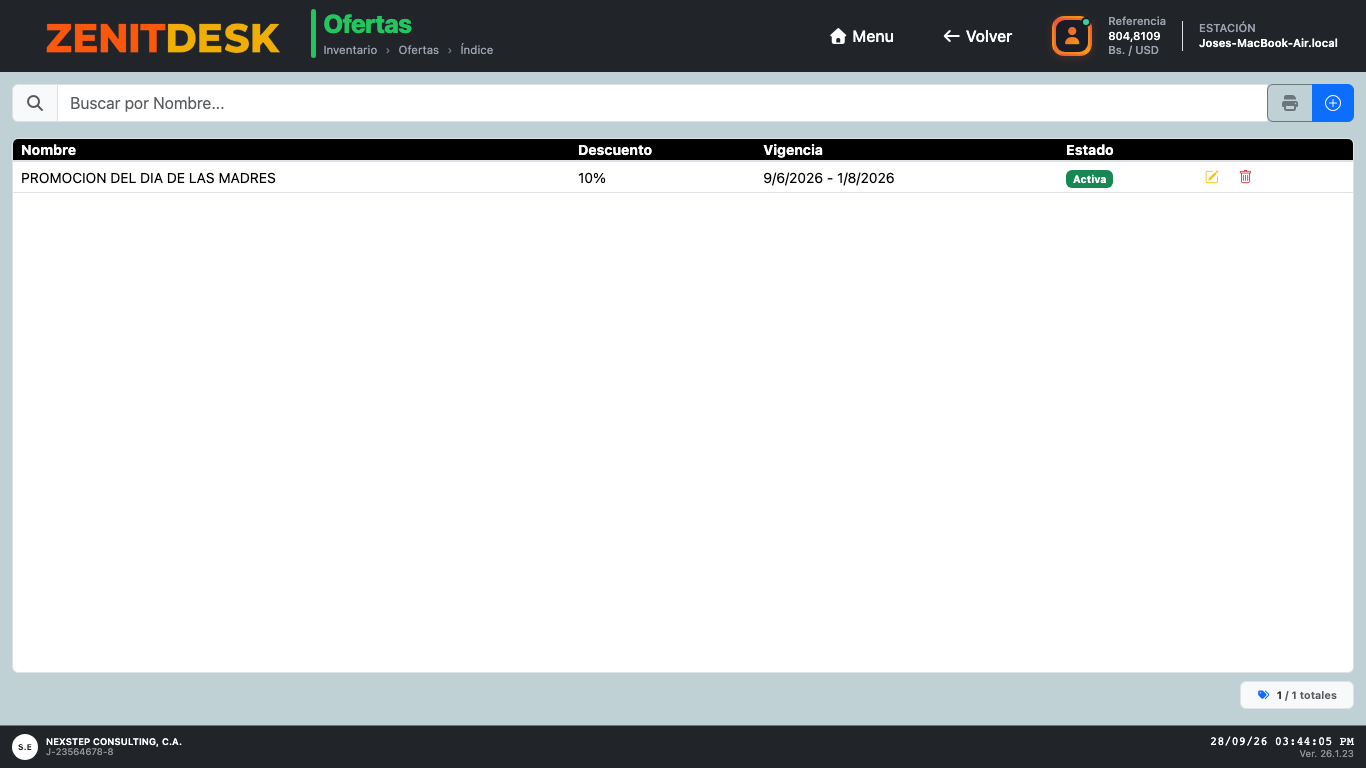Add a new offer with plus icon
Image resolution: width=1366 pixels, height=768 pixels.
coord(1332,103)
